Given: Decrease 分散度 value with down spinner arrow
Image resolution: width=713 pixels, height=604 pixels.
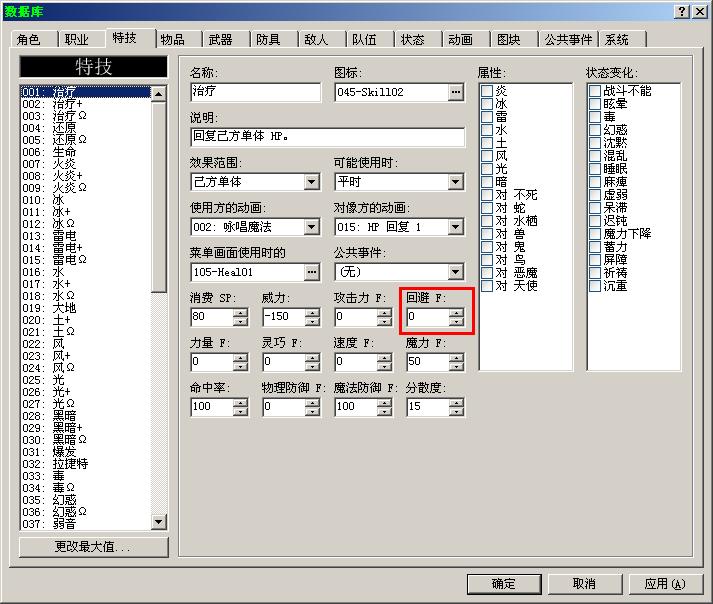Looking at the screenshot, I should click(x=456, y=411).
